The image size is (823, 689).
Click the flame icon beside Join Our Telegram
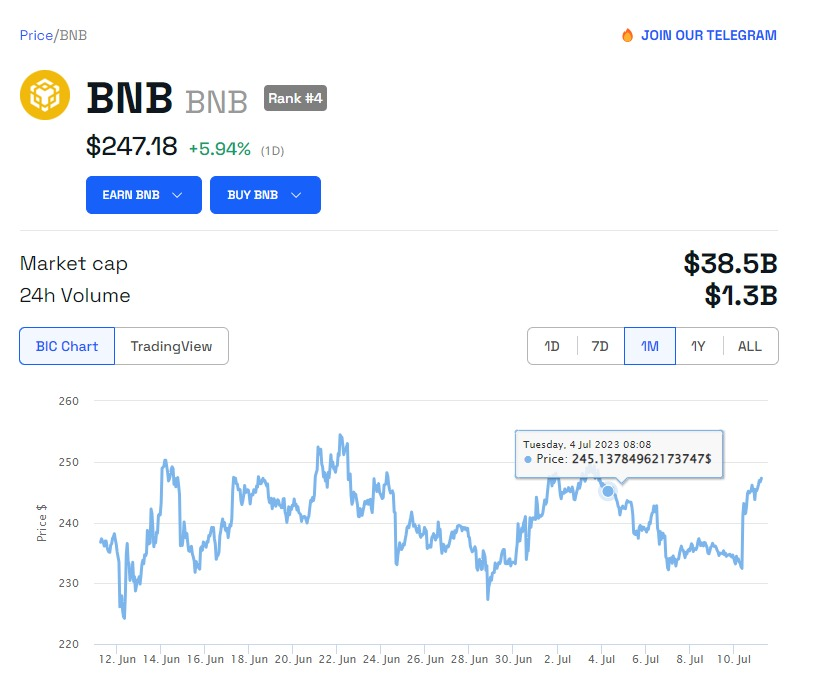point(627,35)
